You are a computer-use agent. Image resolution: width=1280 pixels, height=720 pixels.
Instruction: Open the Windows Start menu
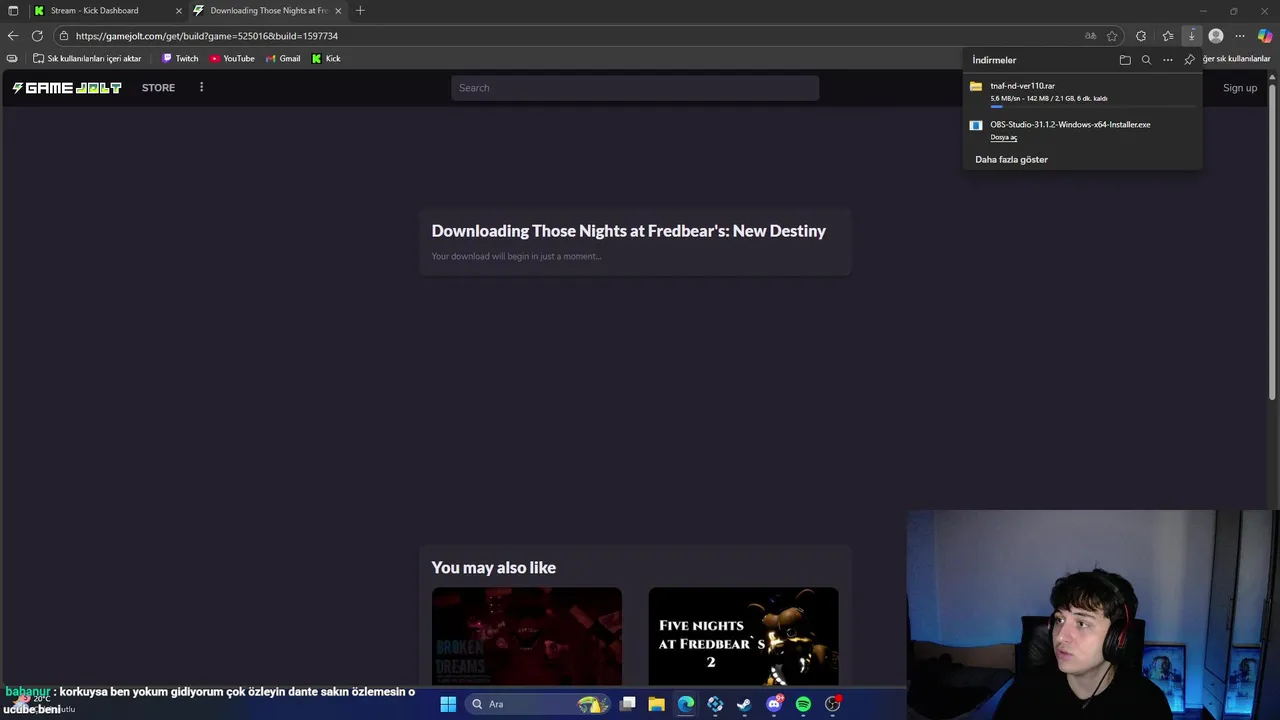pyautogui.click(x=448, y=704)
